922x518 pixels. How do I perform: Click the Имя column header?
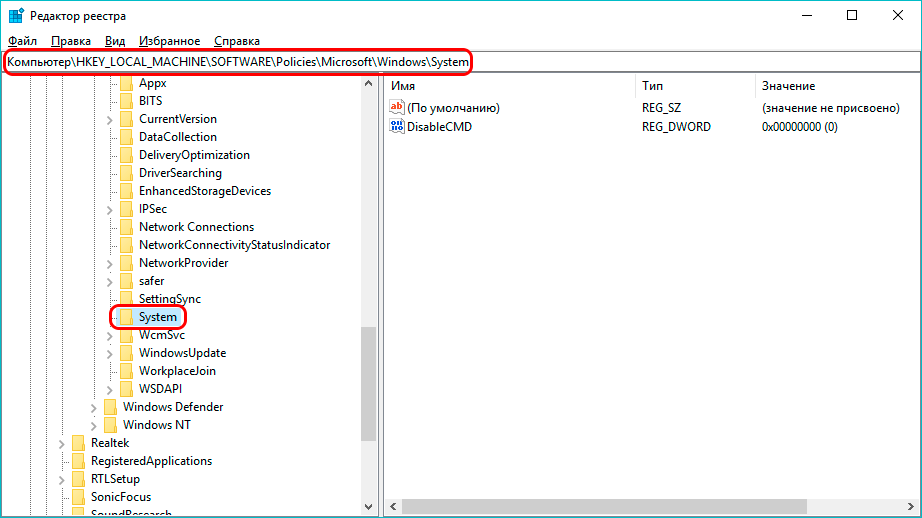[510, 86]
